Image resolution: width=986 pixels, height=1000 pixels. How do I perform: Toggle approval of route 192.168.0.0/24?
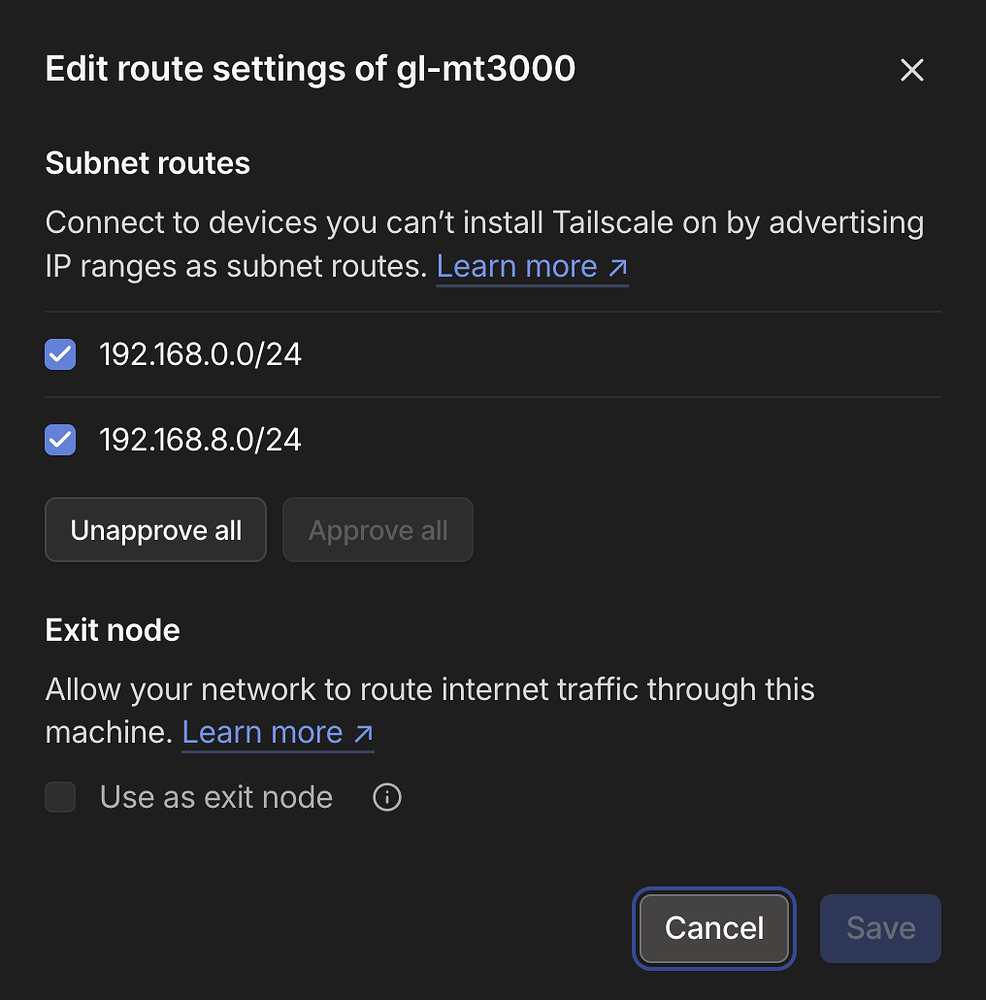click(x=60, y=354)
